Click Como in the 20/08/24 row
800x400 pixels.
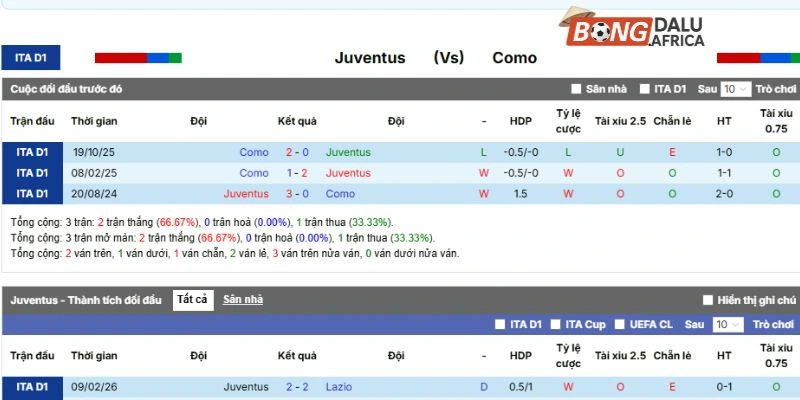pos(340,194)
